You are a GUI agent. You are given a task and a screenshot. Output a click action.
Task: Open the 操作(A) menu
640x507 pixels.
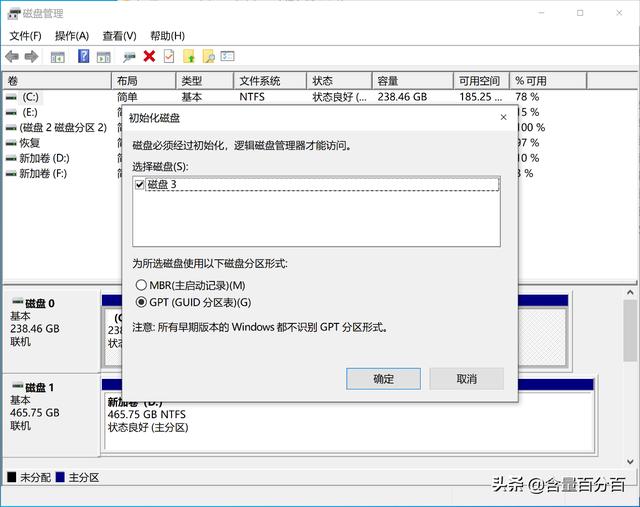(x=72, y=36)
